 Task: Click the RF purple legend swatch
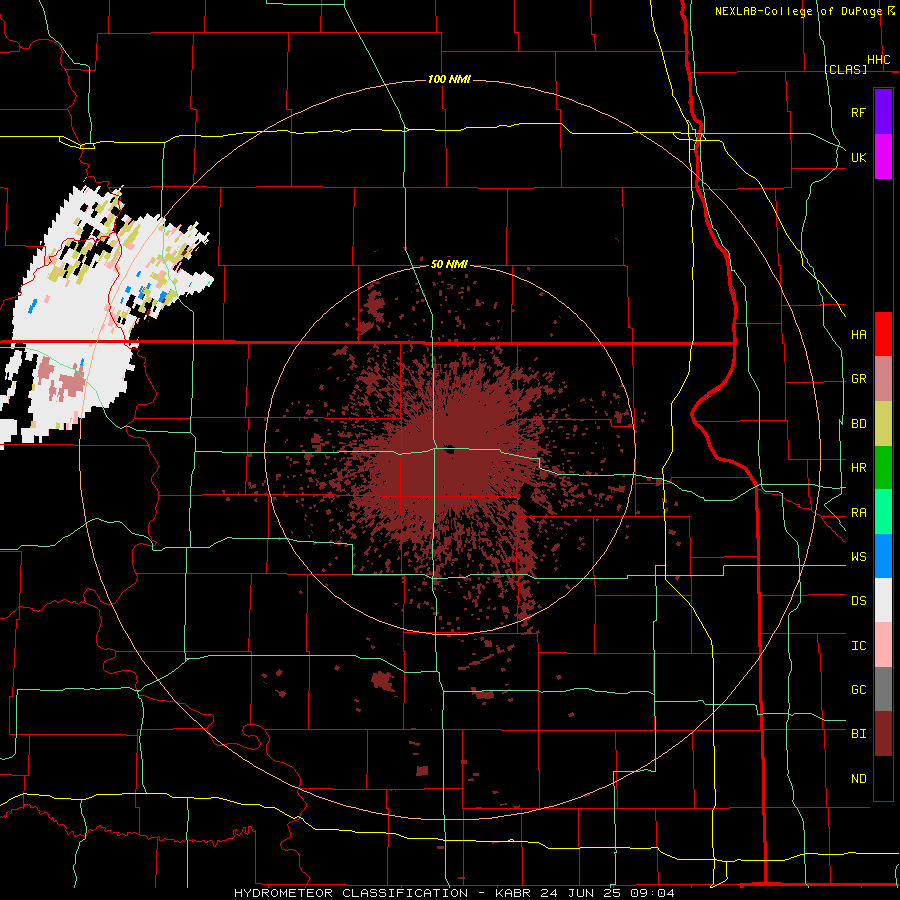click(883, 112)
